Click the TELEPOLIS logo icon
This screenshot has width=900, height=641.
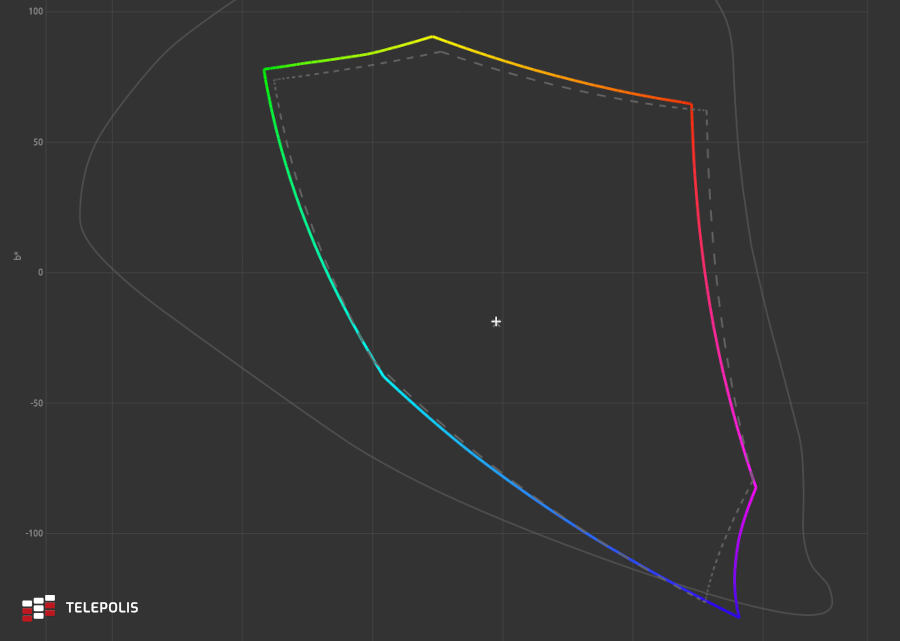(38, 607)
